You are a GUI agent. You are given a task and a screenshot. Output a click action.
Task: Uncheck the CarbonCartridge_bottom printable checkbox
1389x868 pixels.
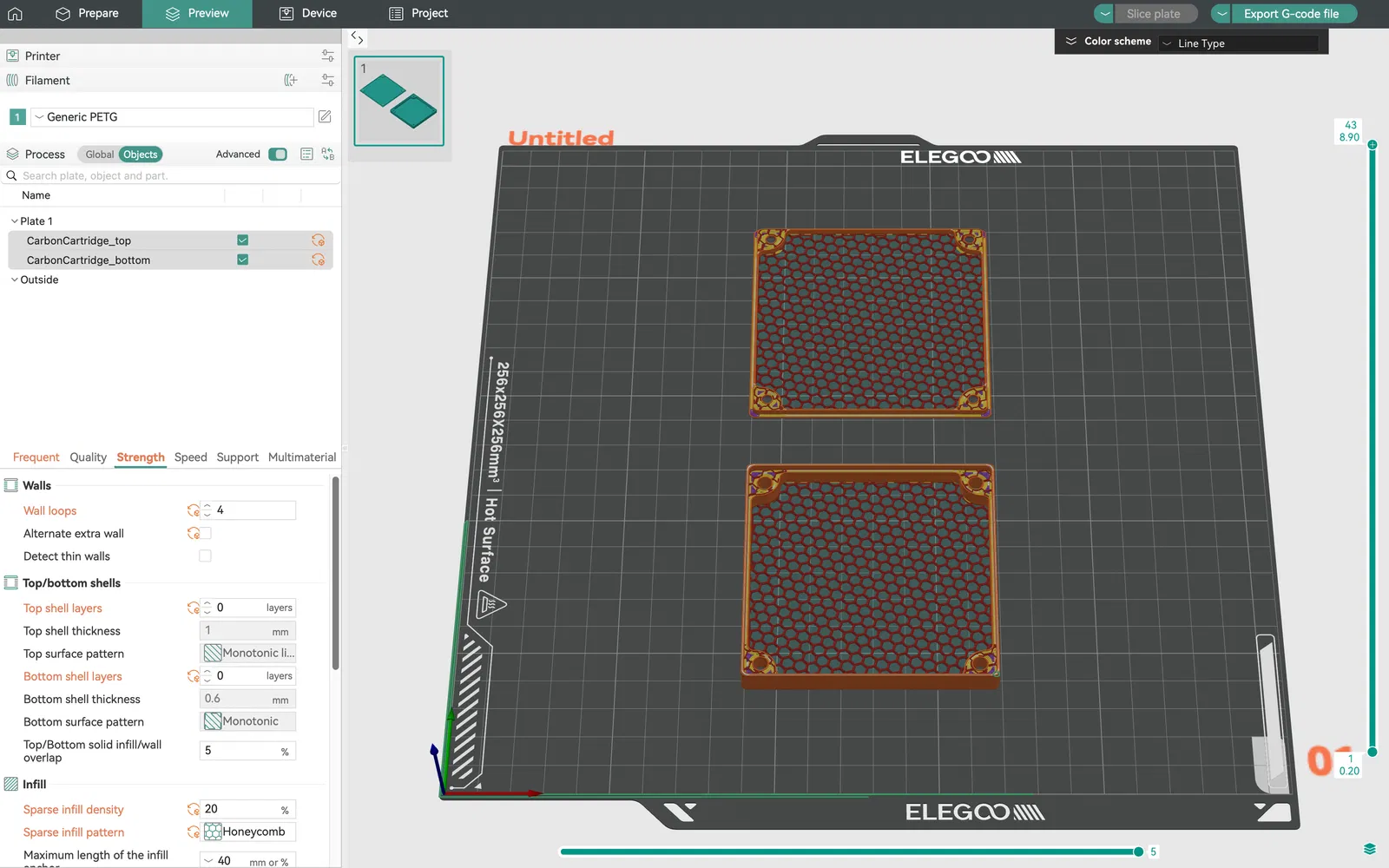243,260
